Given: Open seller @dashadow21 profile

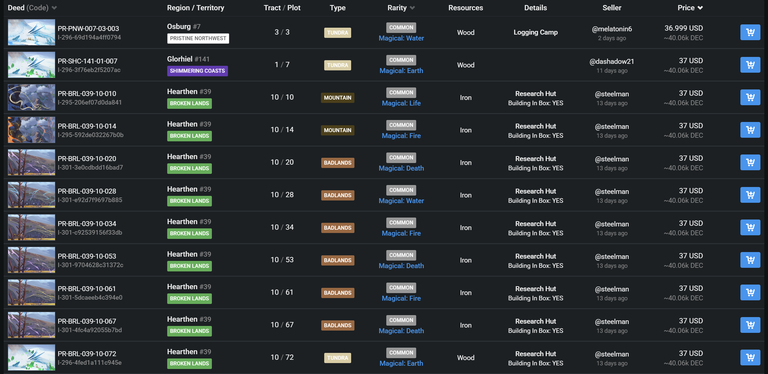Looking at the screenshot, I should (x=612, y=61).
